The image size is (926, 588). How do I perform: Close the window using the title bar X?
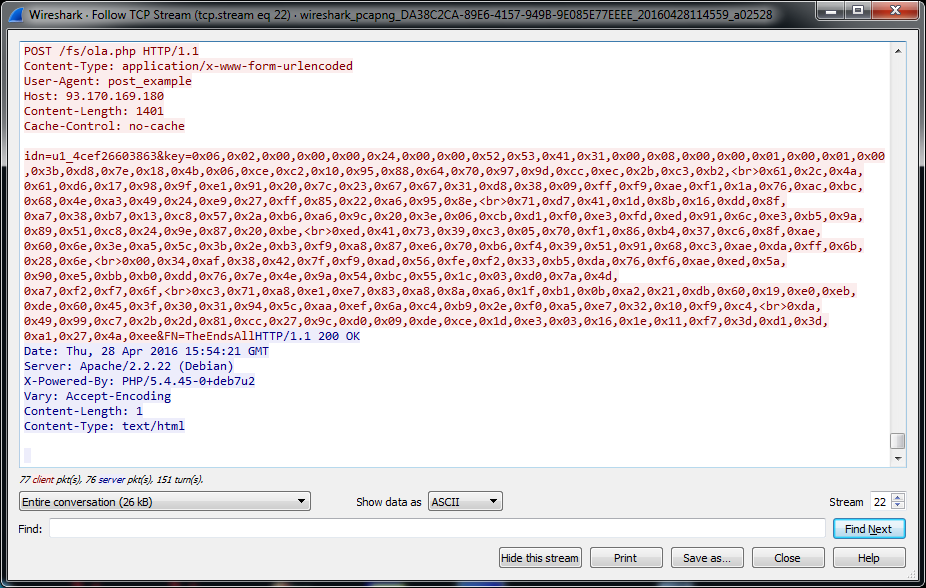[895, 10]
